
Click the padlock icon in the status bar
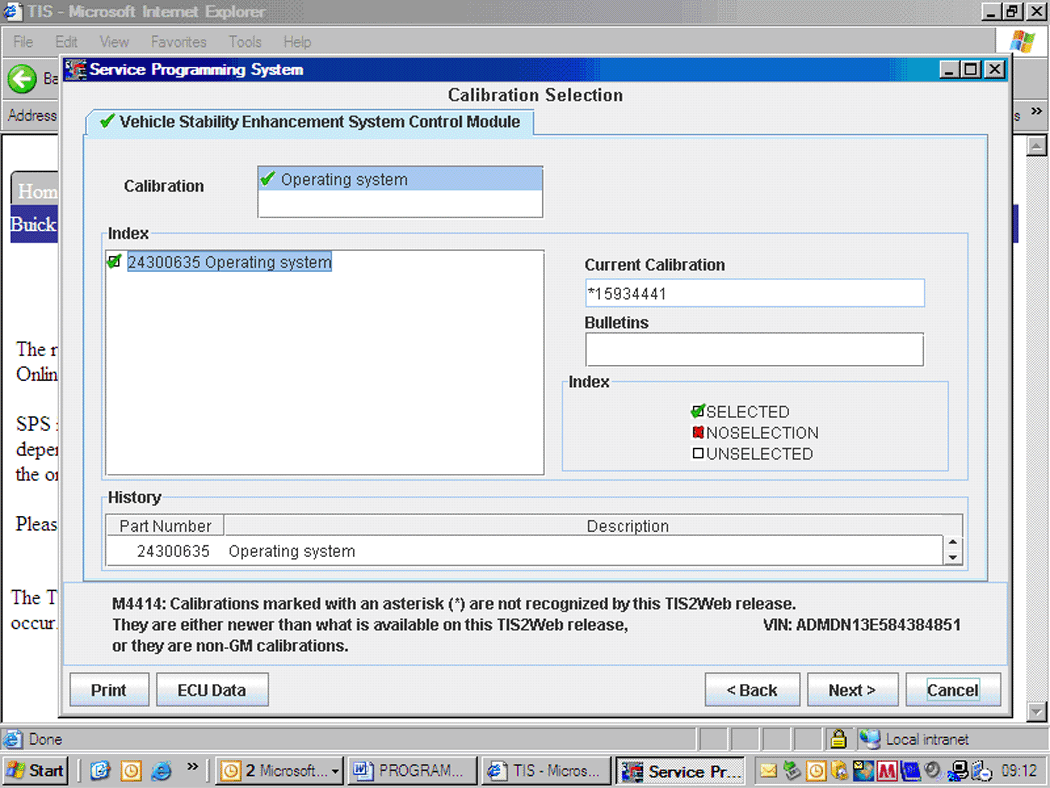coord(839,740)
